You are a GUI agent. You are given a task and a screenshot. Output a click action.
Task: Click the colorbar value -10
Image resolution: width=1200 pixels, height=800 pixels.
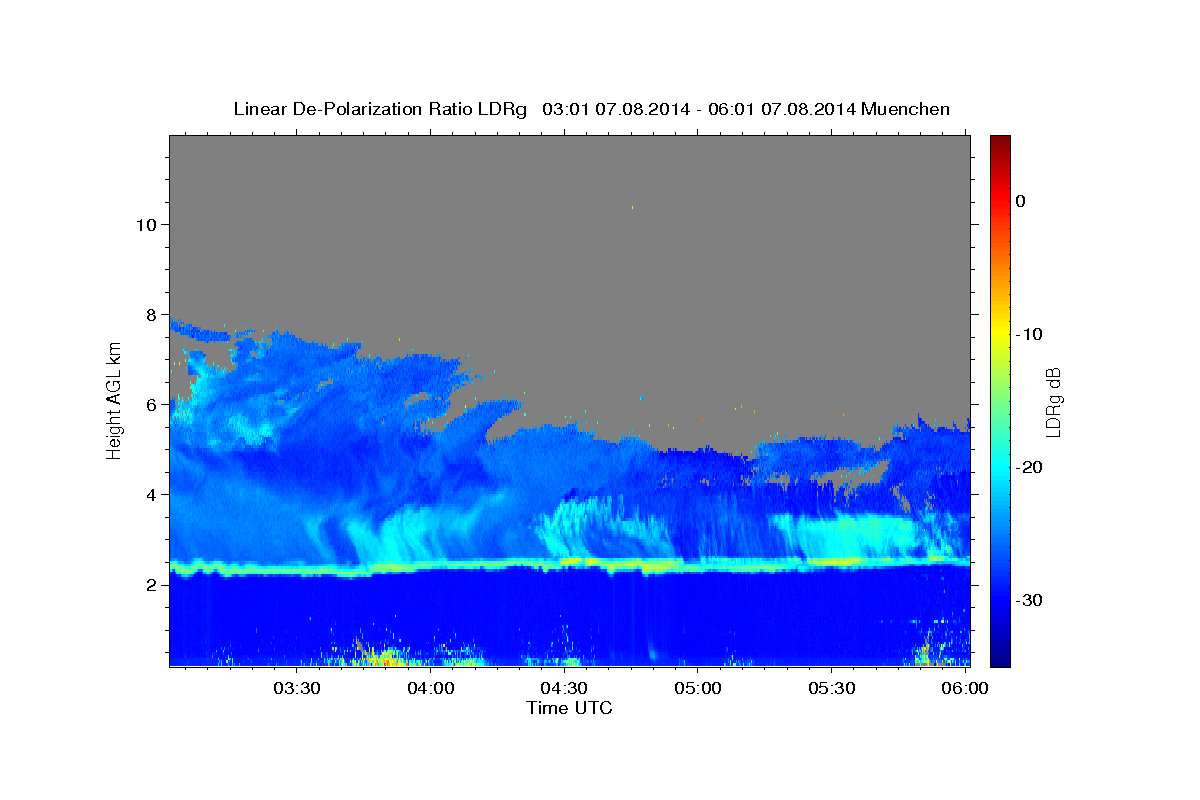coord(1030,334)
